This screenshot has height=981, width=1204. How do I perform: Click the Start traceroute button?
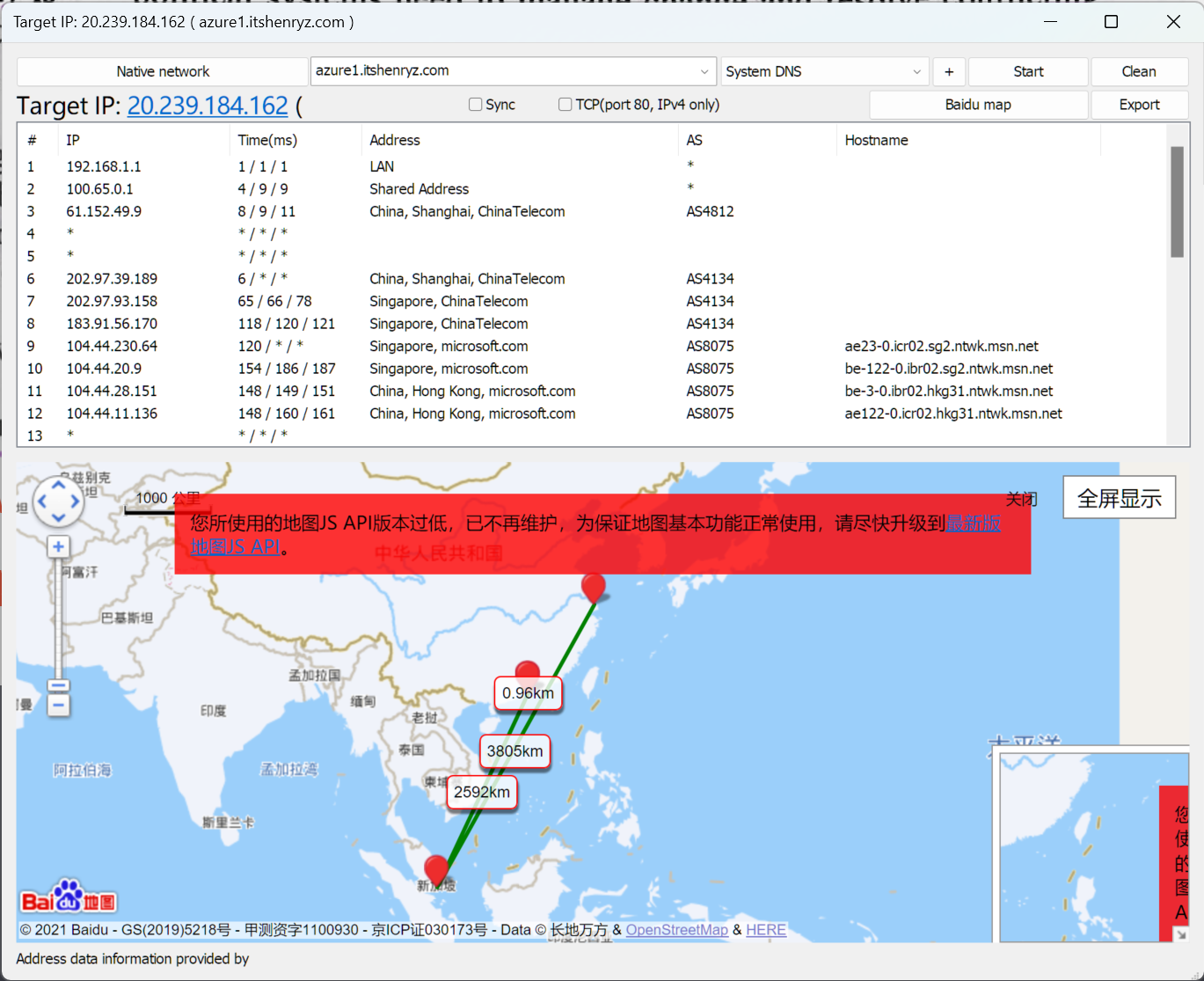(x=1028, y=71)
